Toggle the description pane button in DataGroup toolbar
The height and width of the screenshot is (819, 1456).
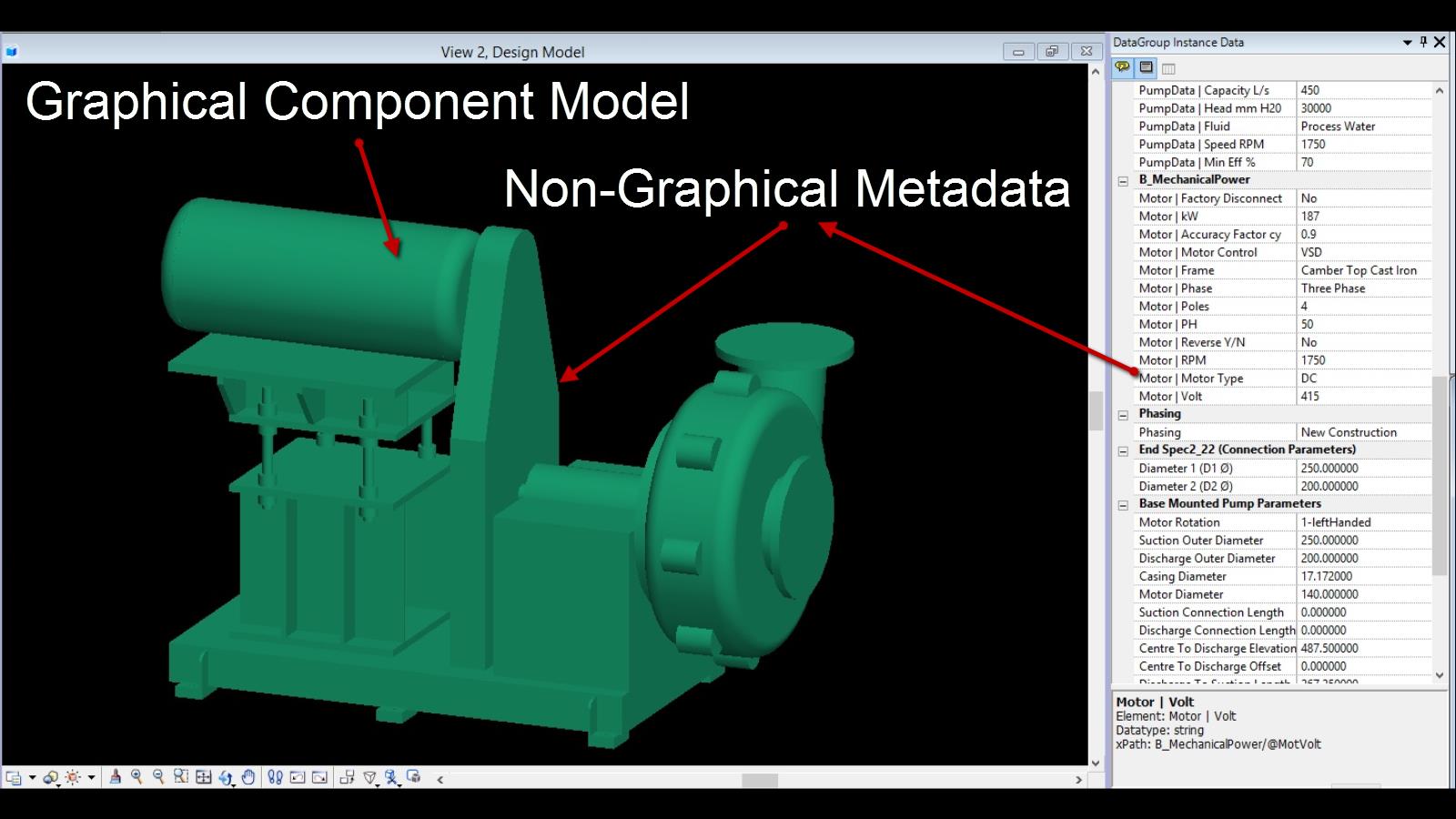tap(1146, 67)
